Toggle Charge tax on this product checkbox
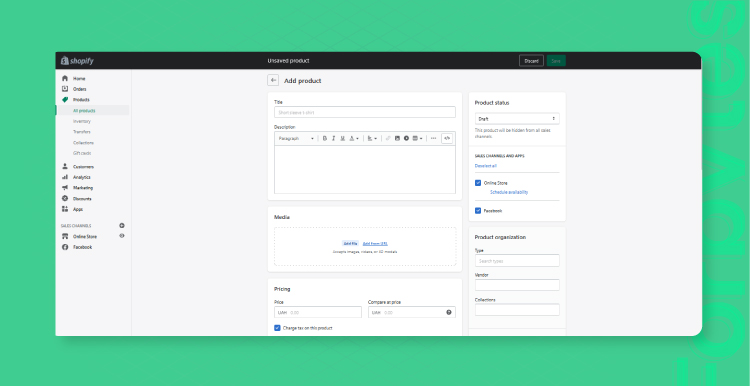 pos(277,328)
